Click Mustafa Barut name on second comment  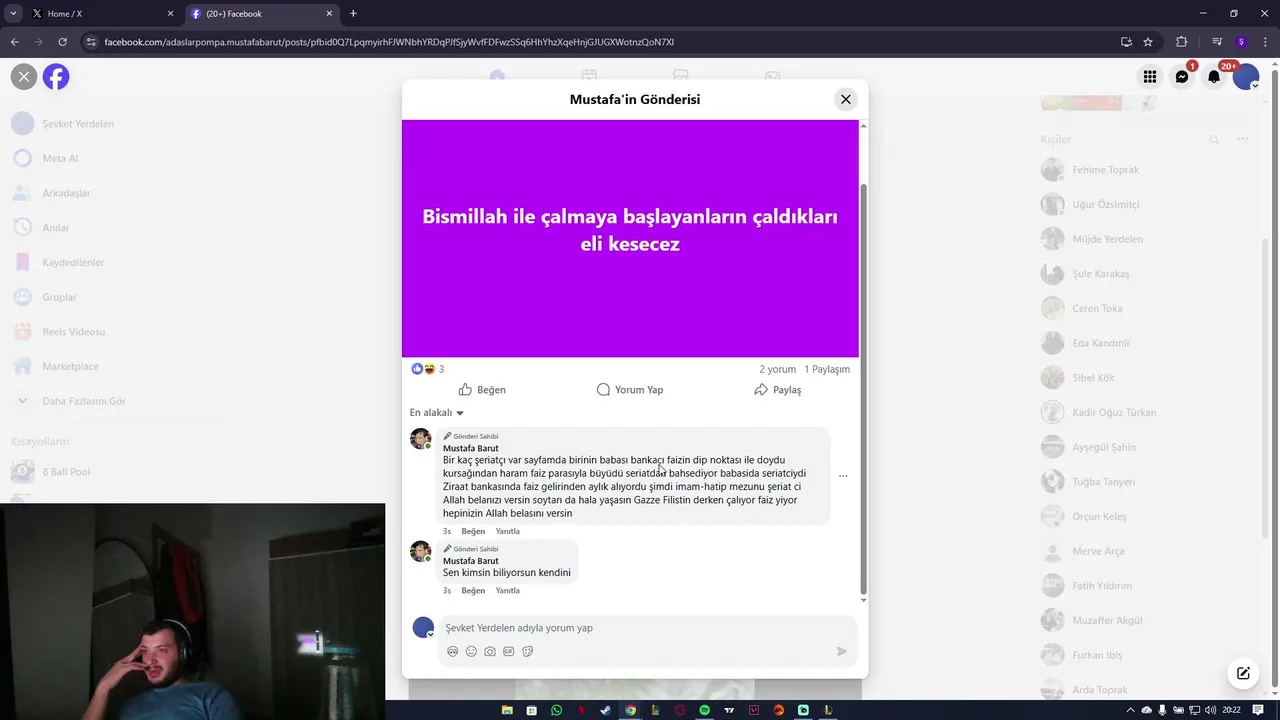pos(470,561)
